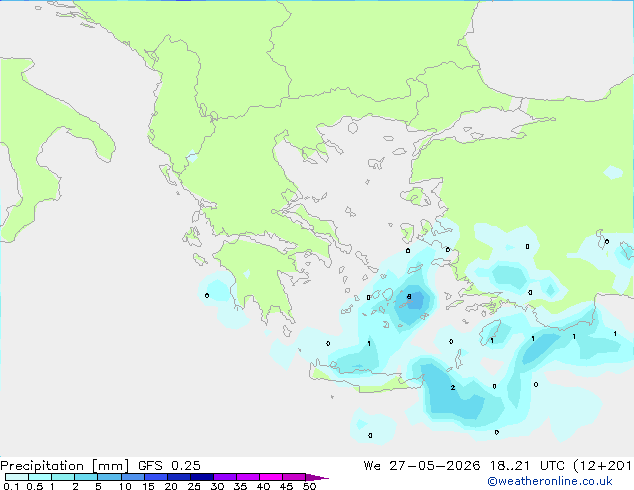Click the 'Precipitation [mm]' title text
Screen dimensions: 634x490
[65, 466]
